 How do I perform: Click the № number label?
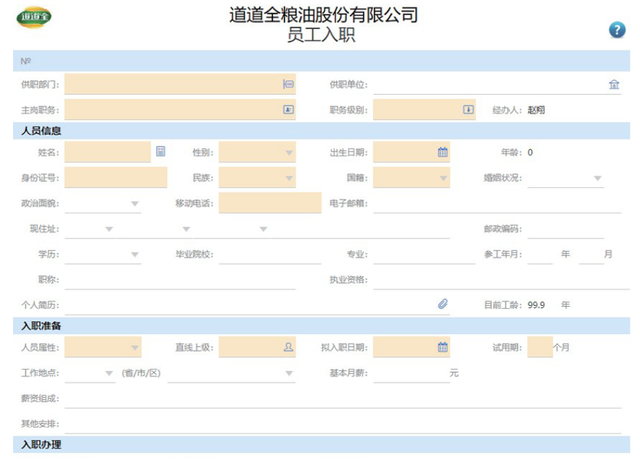click(26, 61)
